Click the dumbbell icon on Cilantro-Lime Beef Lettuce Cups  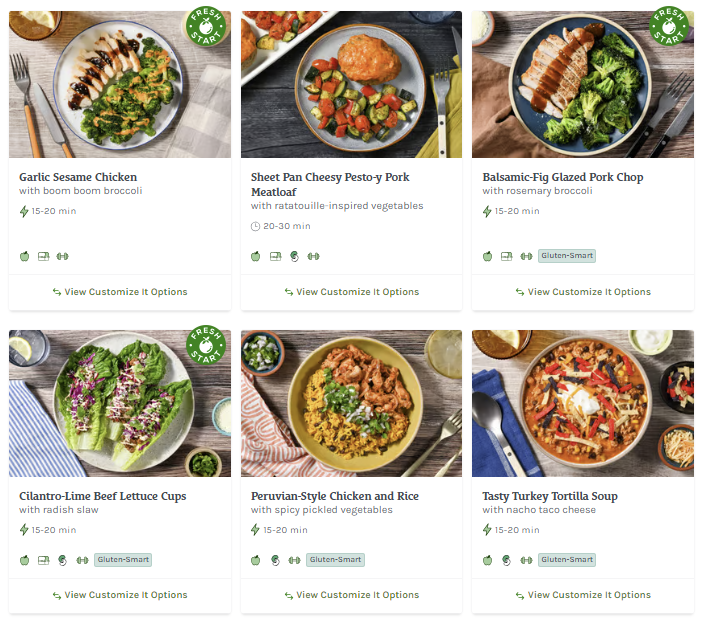pyautogui.click(x=81, y=560)
